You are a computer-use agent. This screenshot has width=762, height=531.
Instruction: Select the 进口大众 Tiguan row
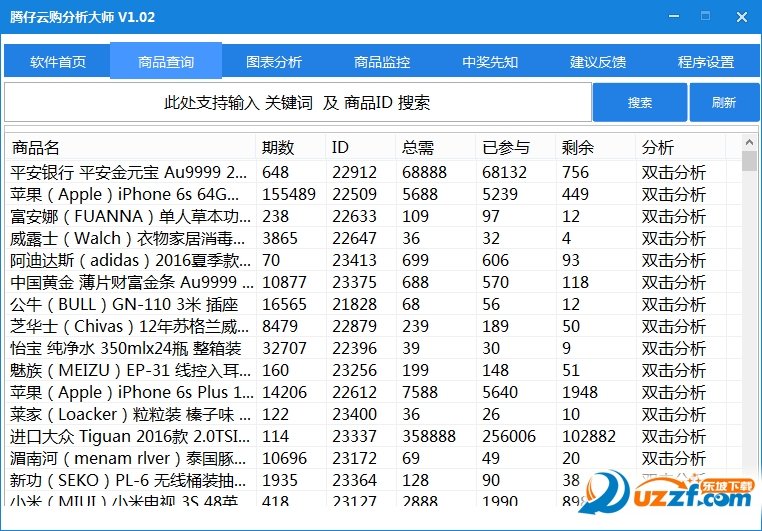coord(374,436)
